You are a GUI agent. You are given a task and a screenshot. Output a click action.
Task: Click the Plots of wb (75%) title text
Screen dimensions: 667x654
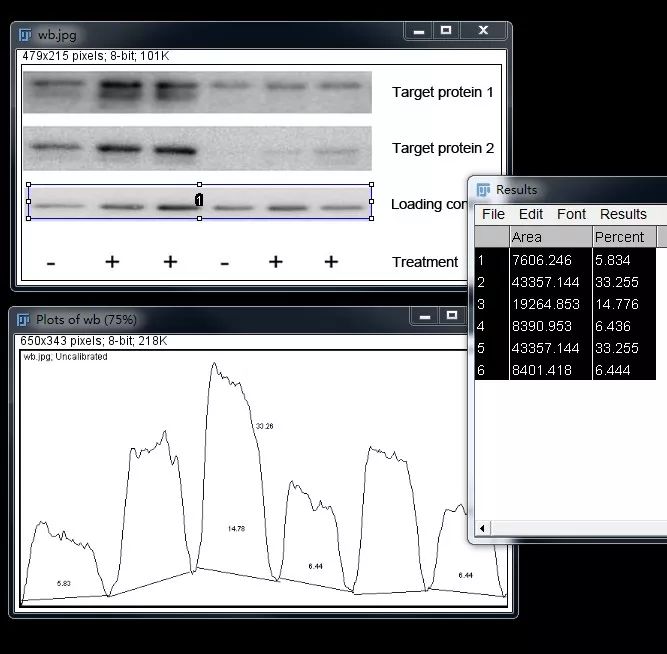(x=86, y=320)
